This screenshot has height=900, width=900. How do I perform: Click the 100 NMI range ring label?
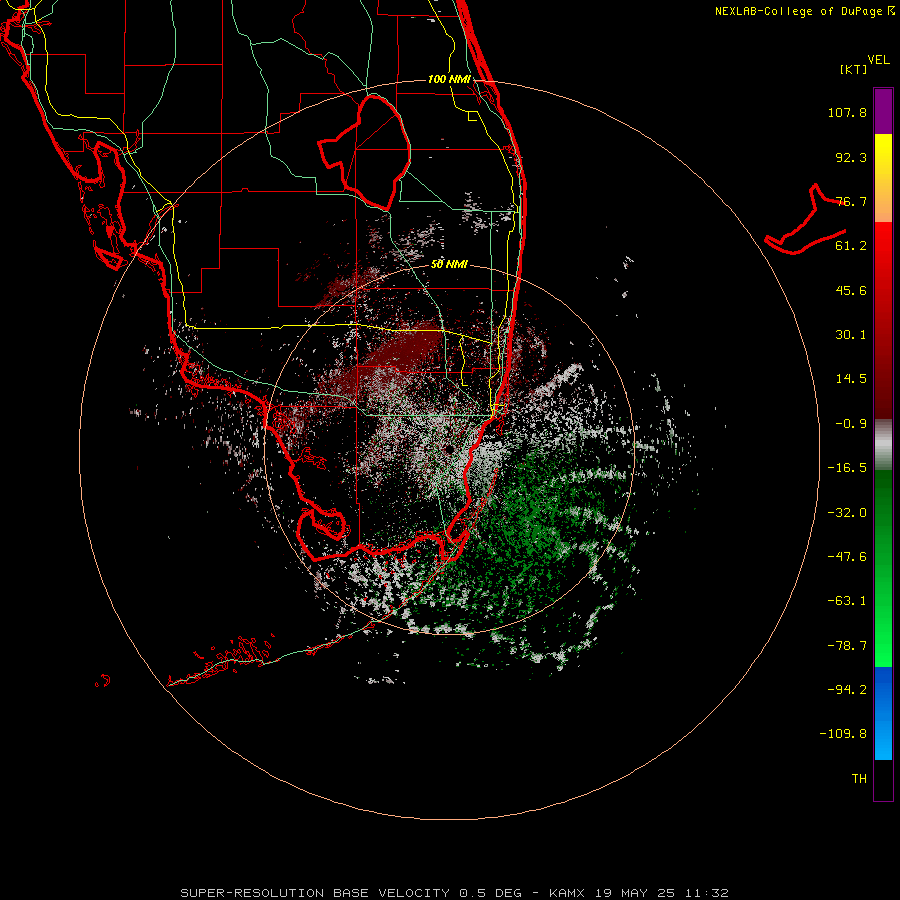click(449, 79)
